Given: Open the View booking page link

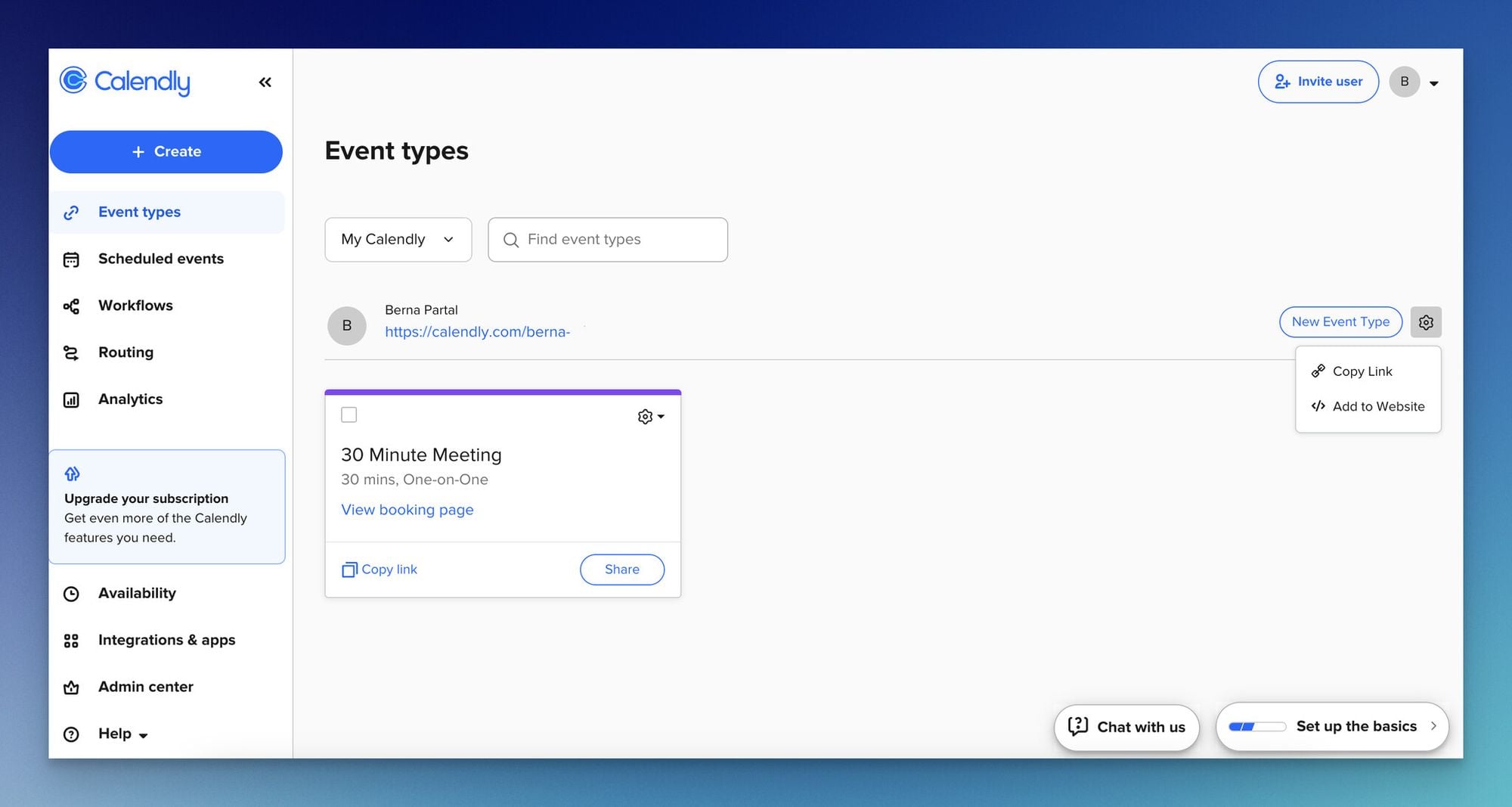Looking at the screenshot, I should point(407,510).
